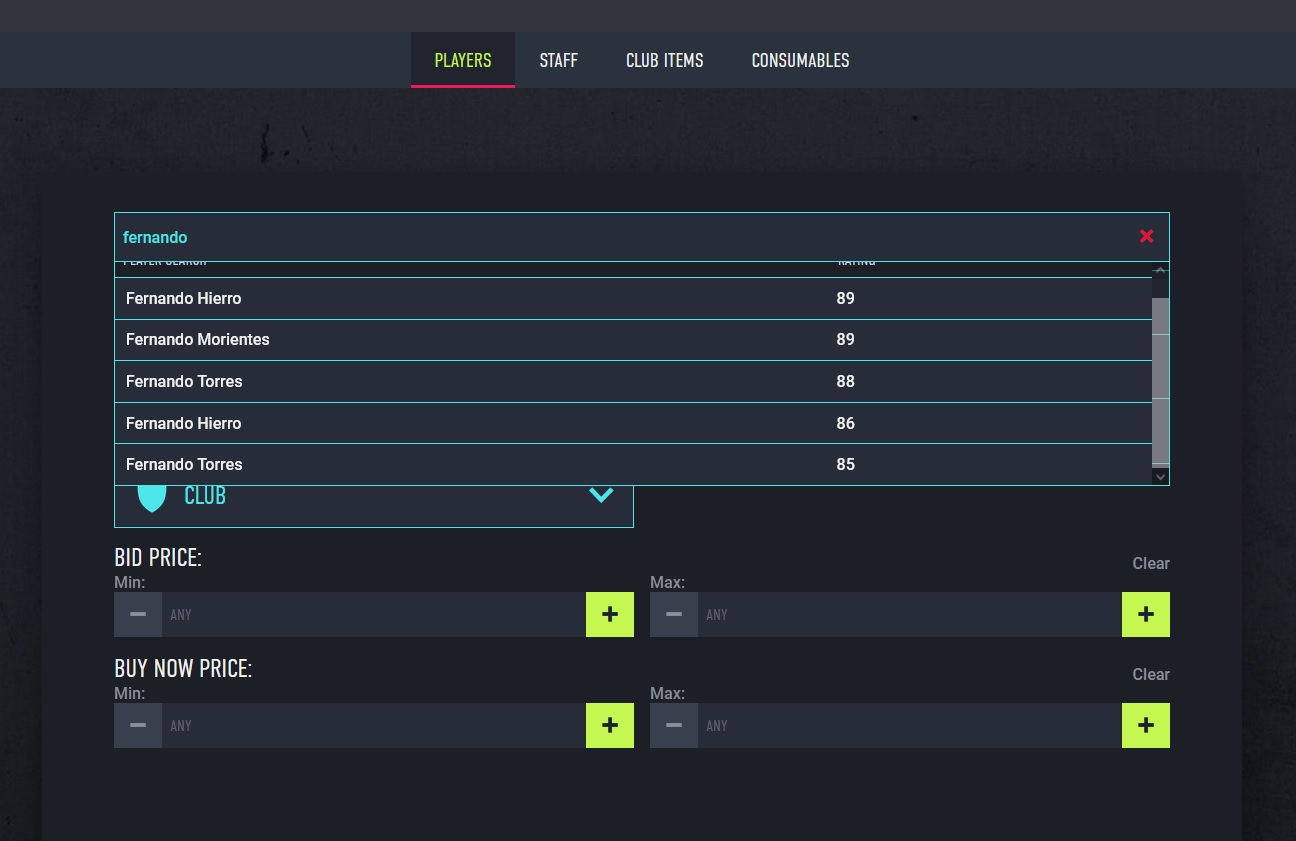This screenshot has width=1296, height=841.
Task: Decrease the Buy Now Price maximum with minus
Action: click(x=674, y=725)
